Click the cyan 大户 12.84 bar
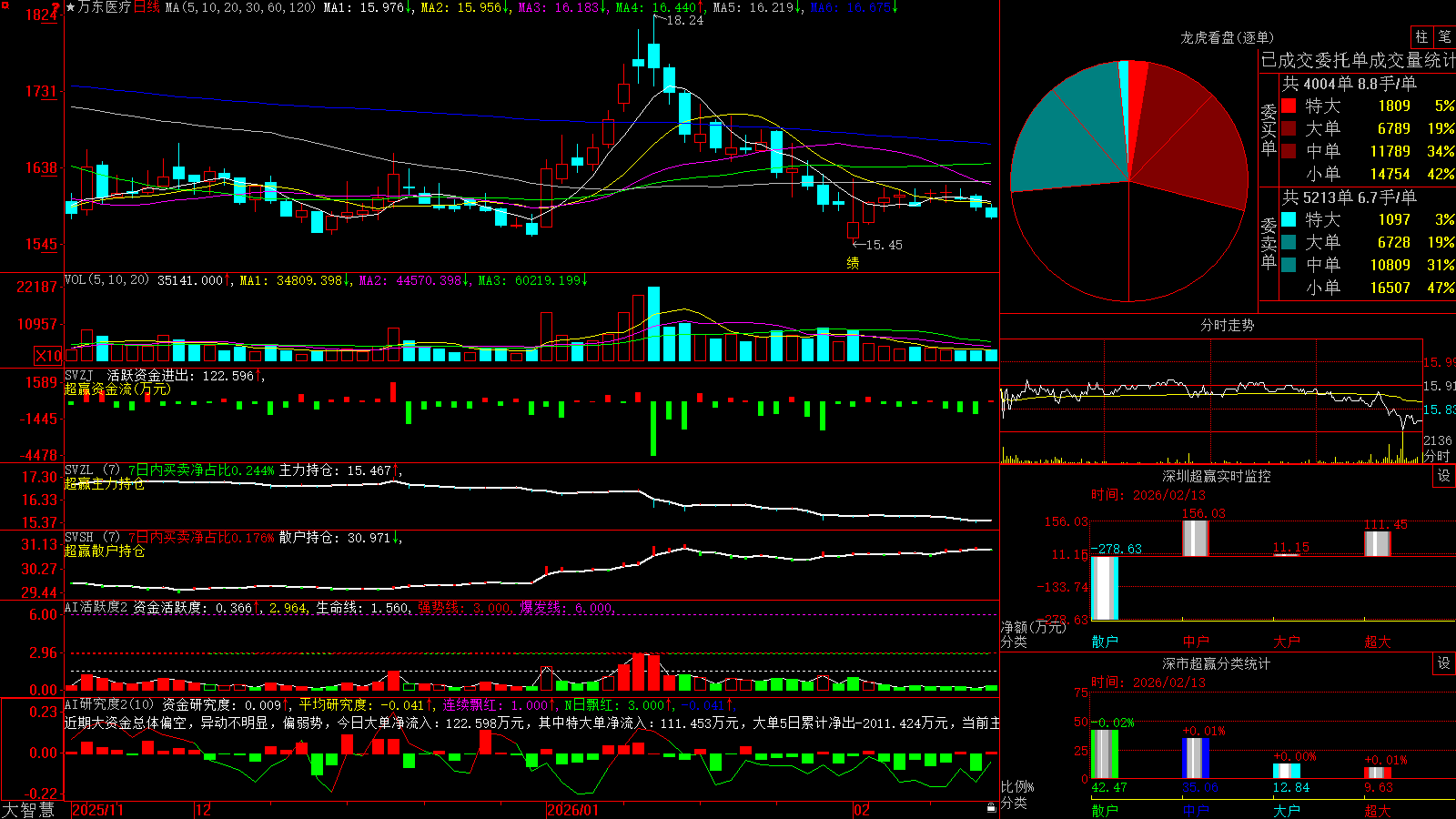The height and width of the screenshot is (819, 1456). [x=1287, y=772]
